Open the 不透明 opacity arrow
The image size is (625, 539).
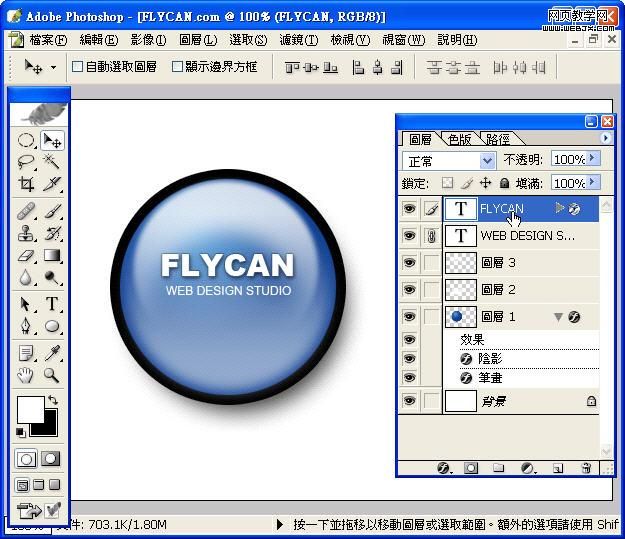(x=593, y=159)
